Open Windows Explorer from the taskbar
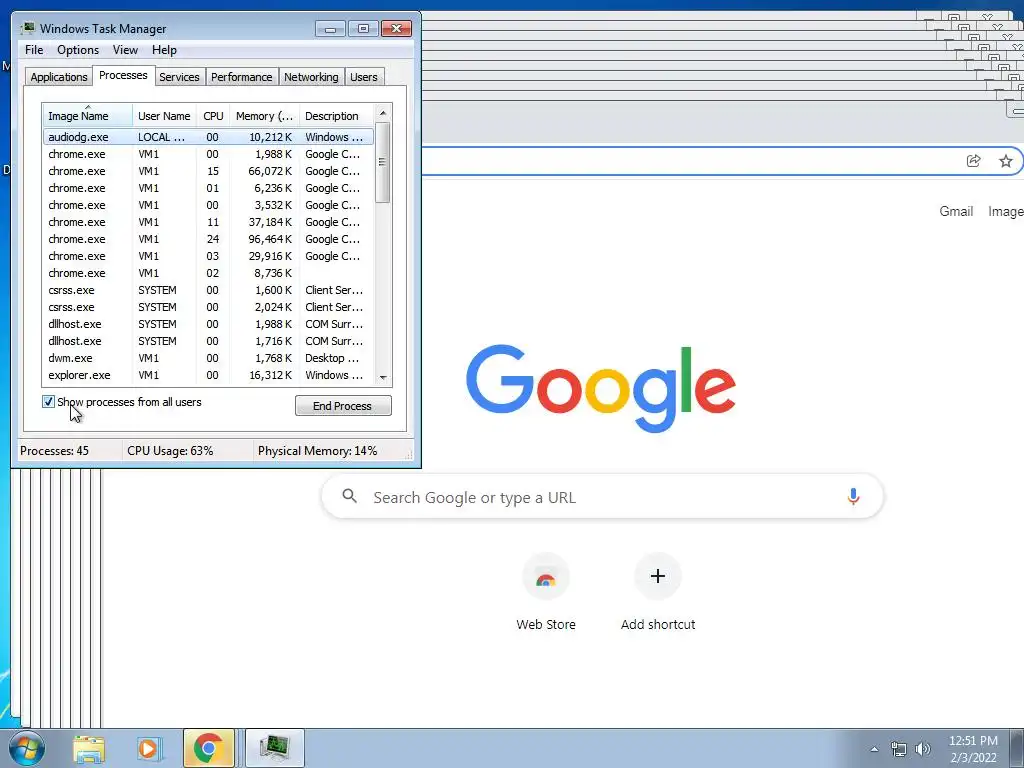 [89, 748]
